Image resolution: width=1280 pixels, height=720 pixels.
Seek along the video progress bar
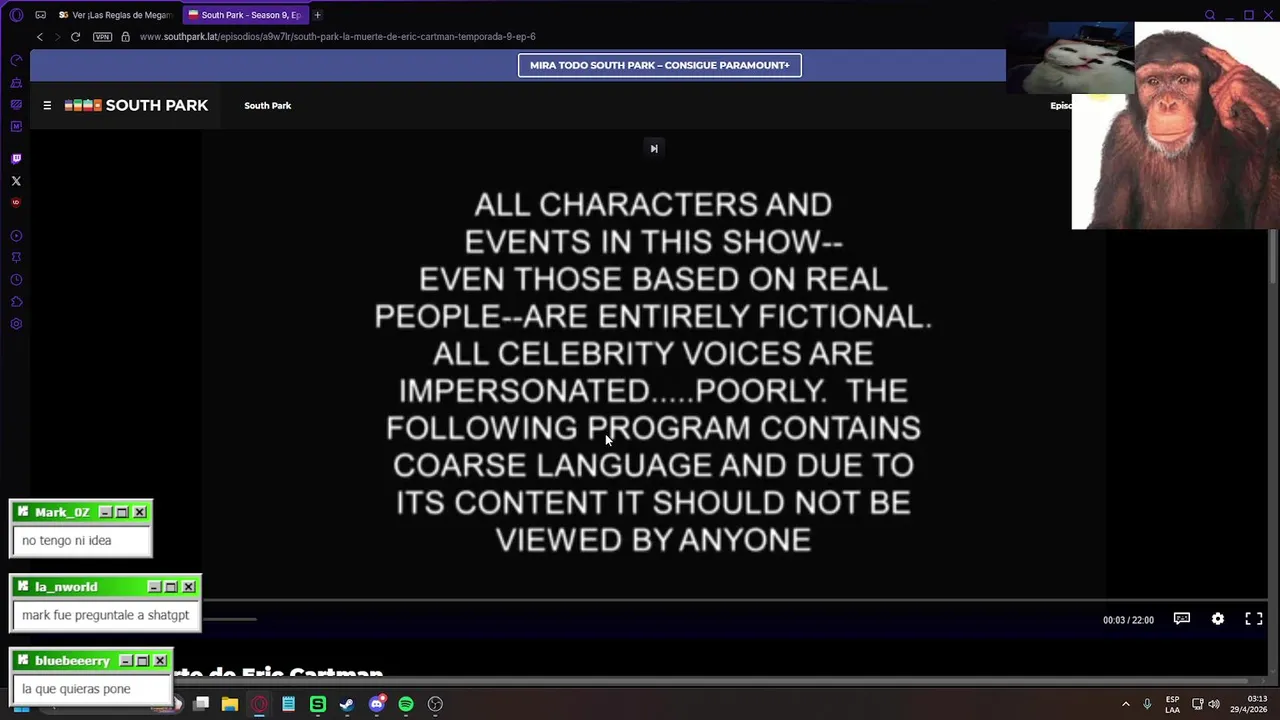[735, 601]
